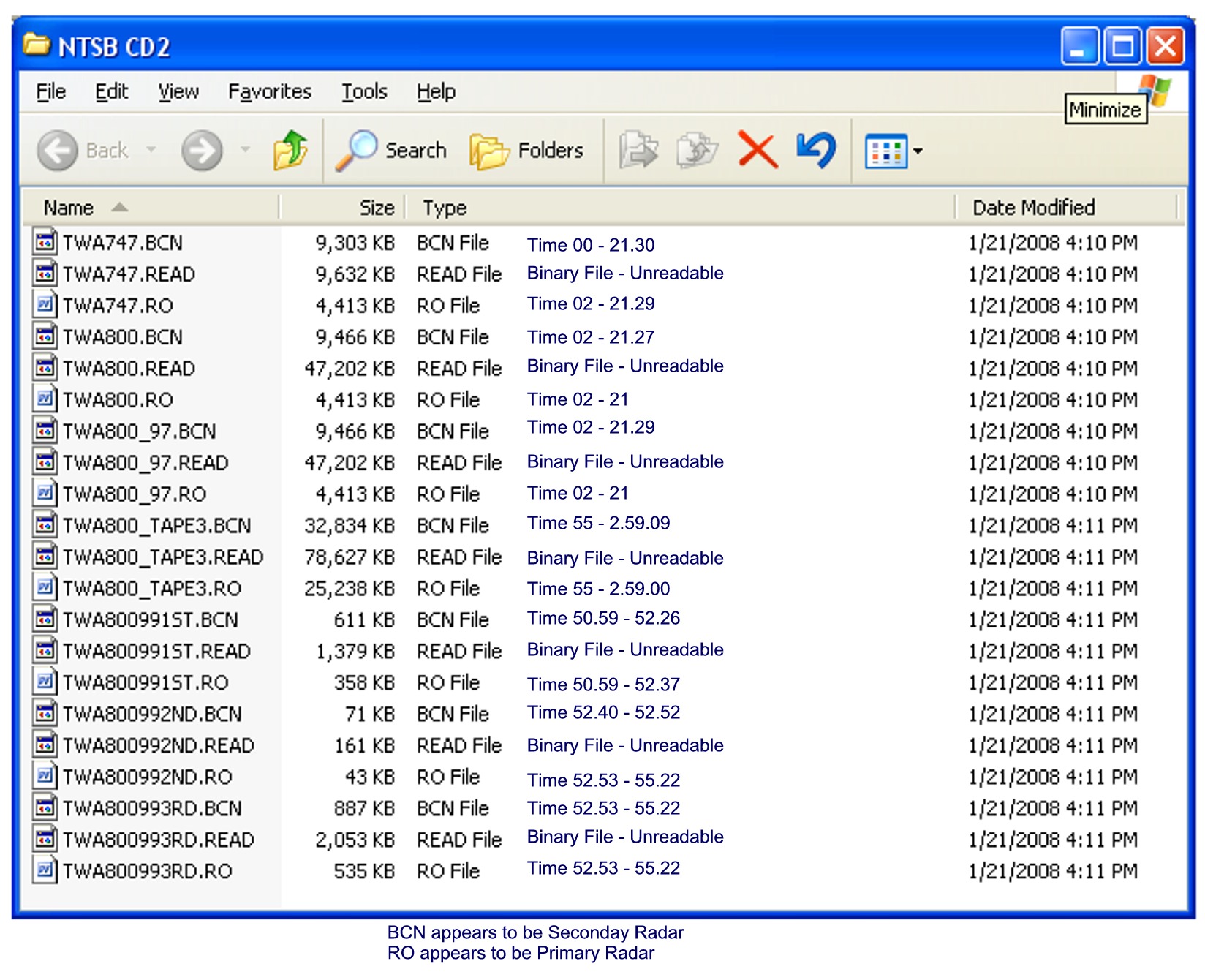Image resolution: width=1205 pixels, height=980 pixels.
Task: Select the TWA800992ND.READ file icon
Action: tap(45, 745)
